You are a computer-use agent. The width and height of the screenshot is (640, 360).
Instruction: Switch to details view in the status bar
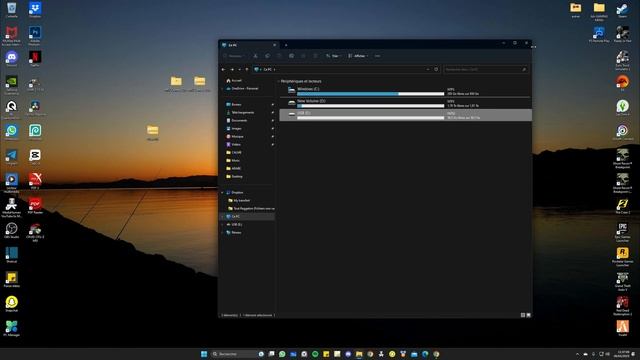(522, 315)
